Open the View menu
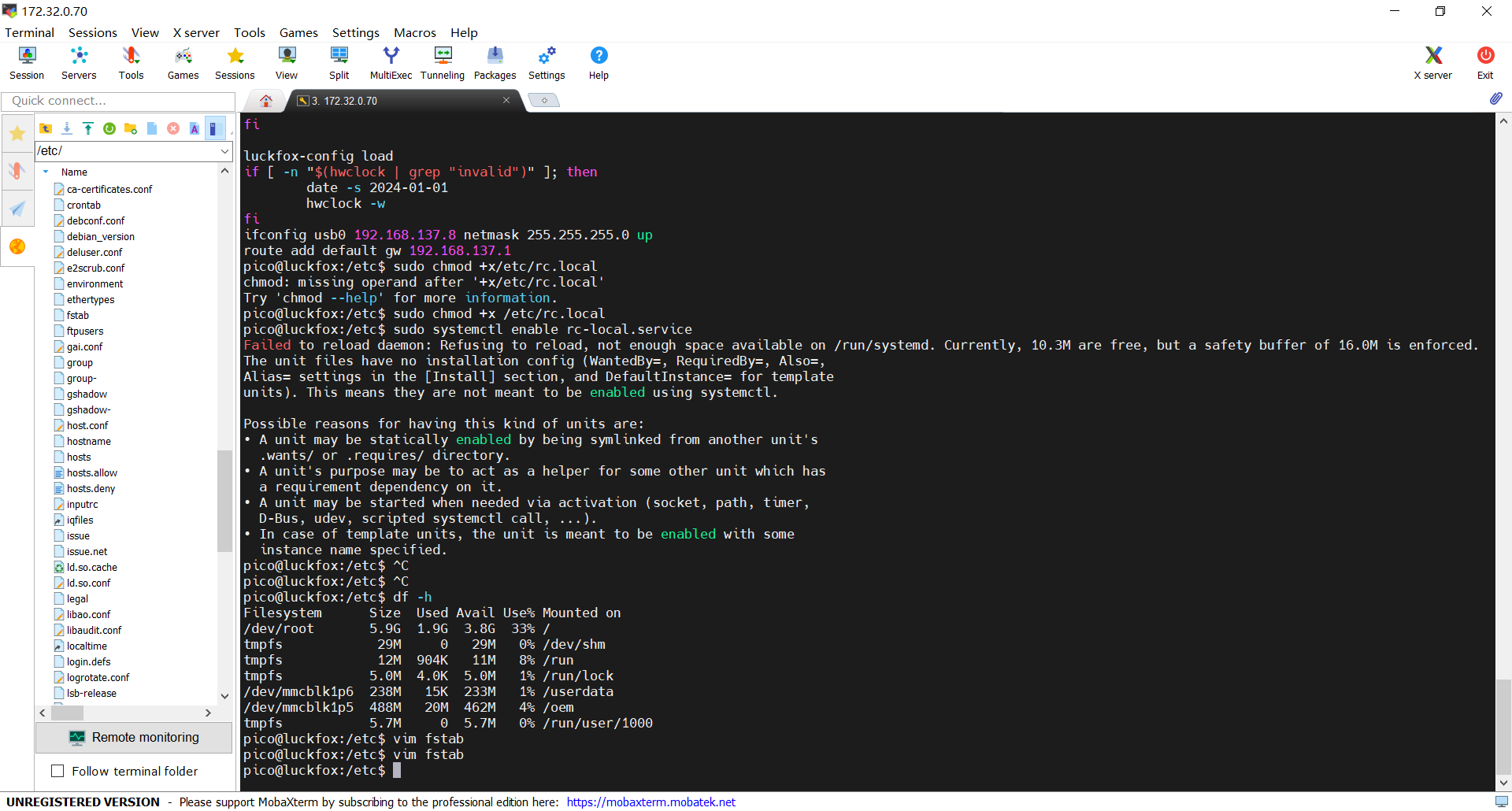The height and width of the screenshot is (811, 1512). tap(145, 32)
